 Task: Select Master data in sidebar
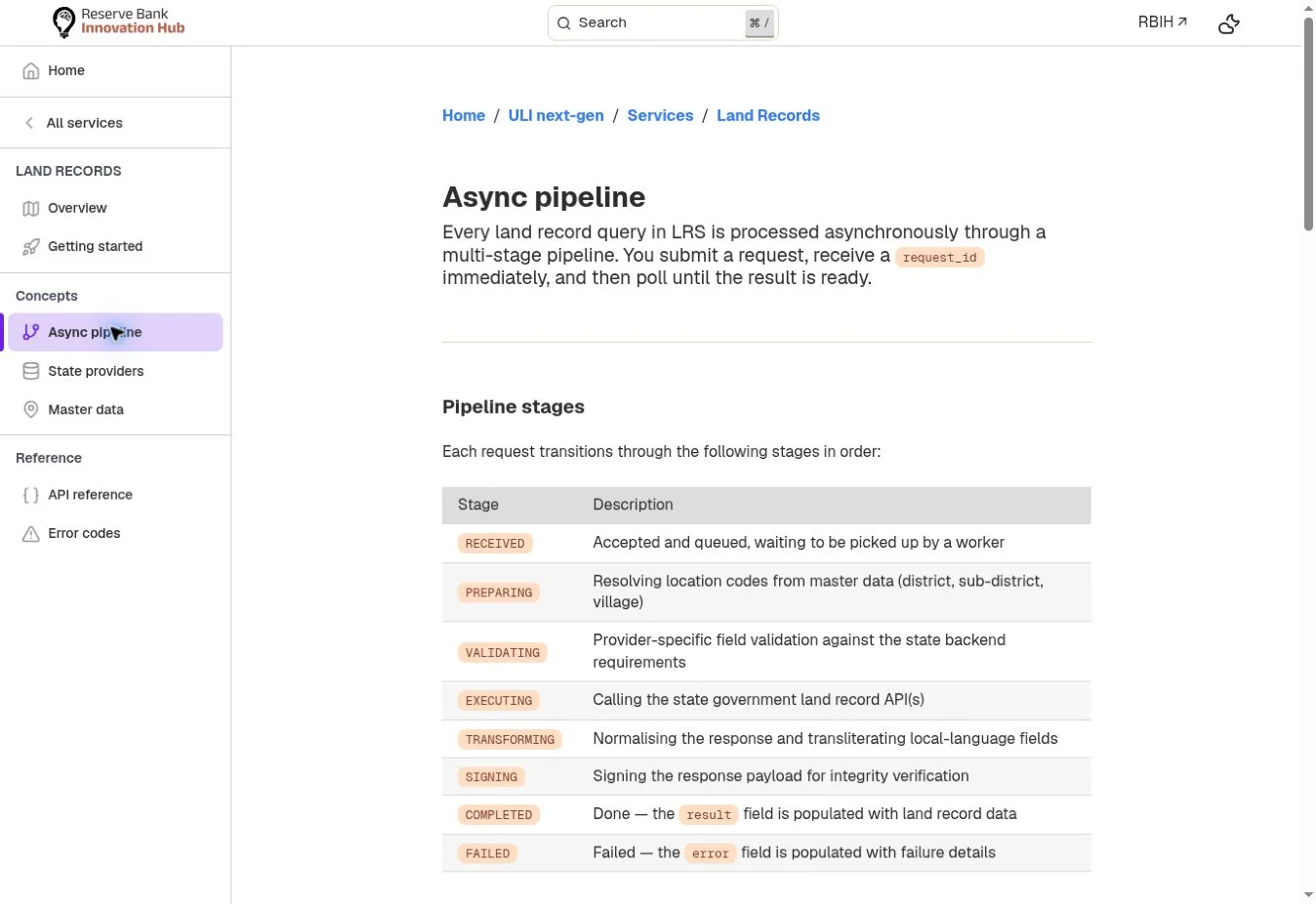pos(115,410)
